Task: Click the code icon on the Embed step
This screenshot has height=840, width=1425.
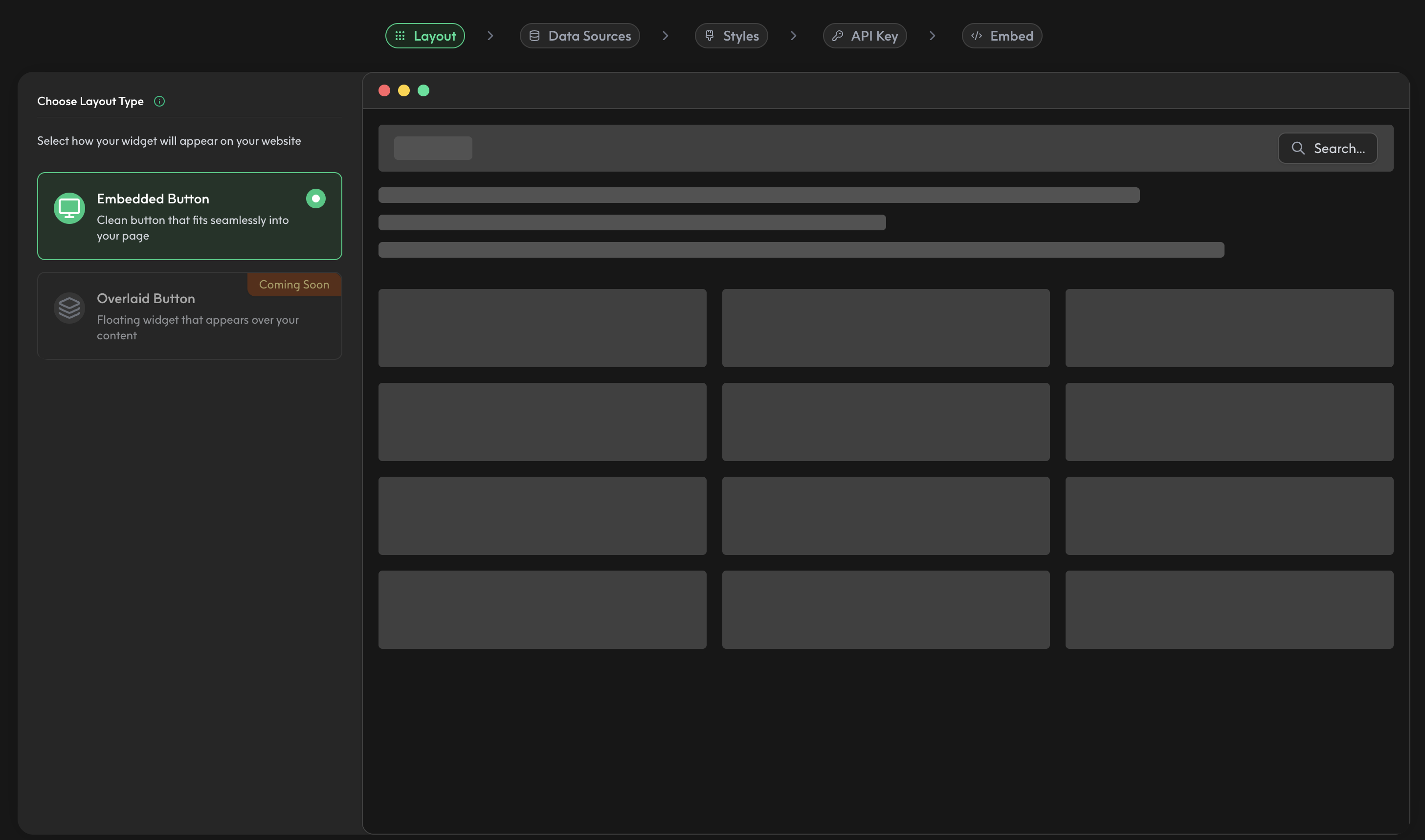Action: pyautogui.click(x=977, y=35)
